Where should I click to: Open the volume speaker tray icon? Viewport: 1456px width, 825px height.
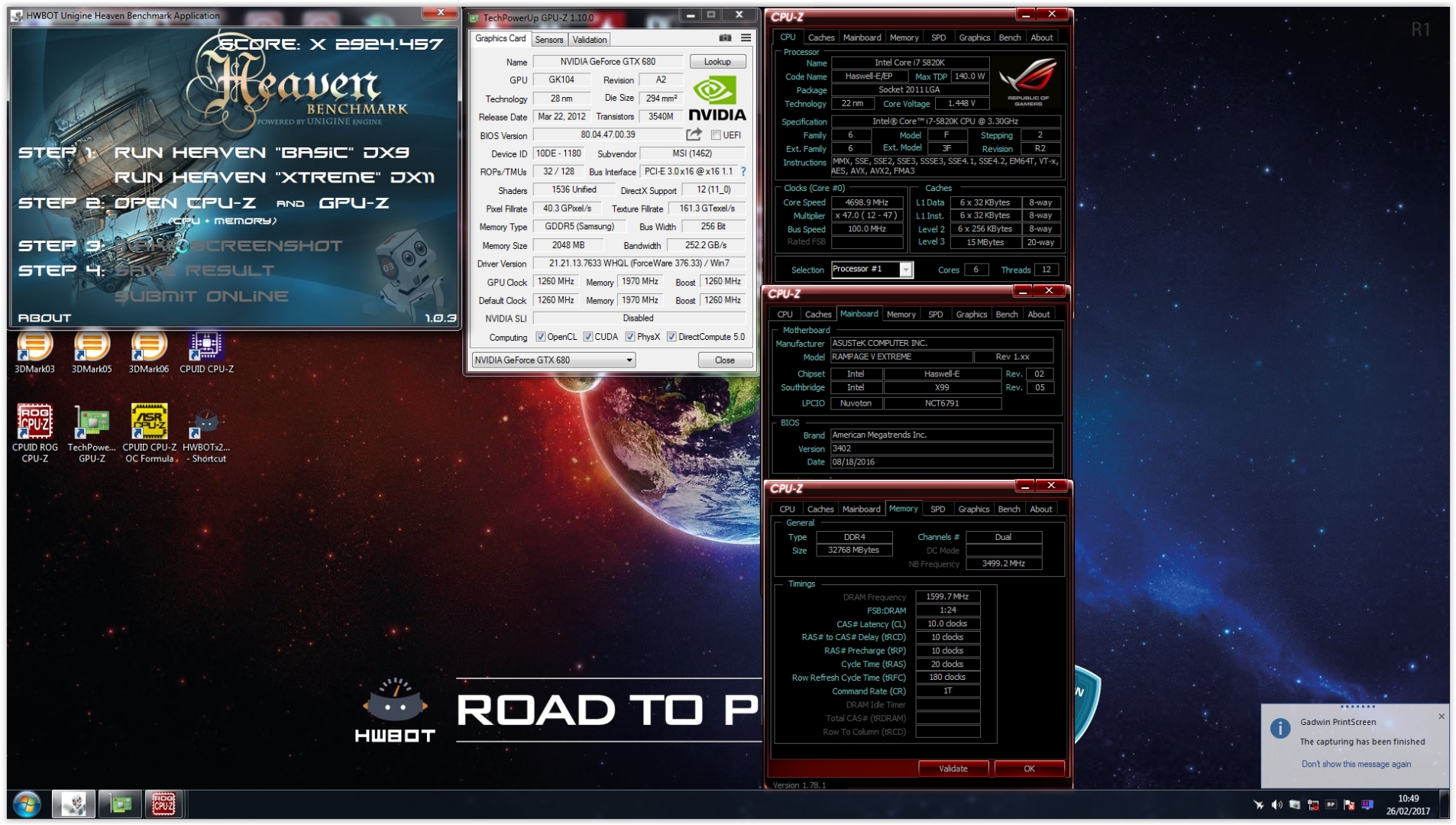(x=1276, y=804)
